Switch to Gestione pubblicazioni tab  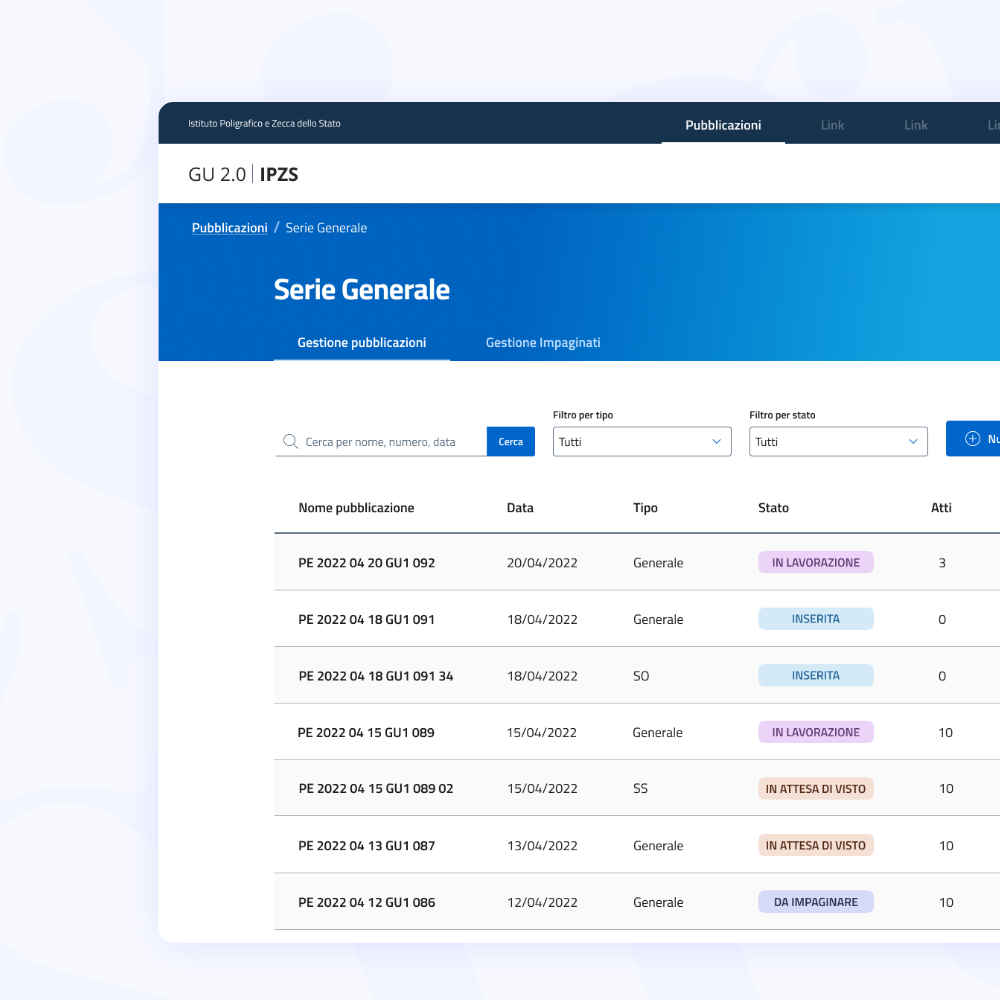coord(362,342)
